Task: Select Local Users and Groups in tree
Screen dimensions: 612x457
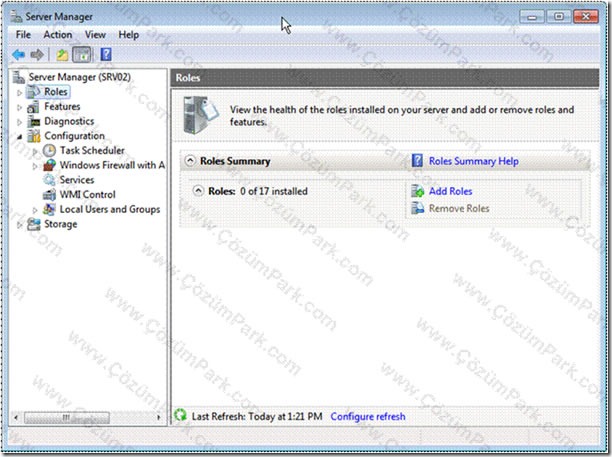Action: (x=110, y=209)
